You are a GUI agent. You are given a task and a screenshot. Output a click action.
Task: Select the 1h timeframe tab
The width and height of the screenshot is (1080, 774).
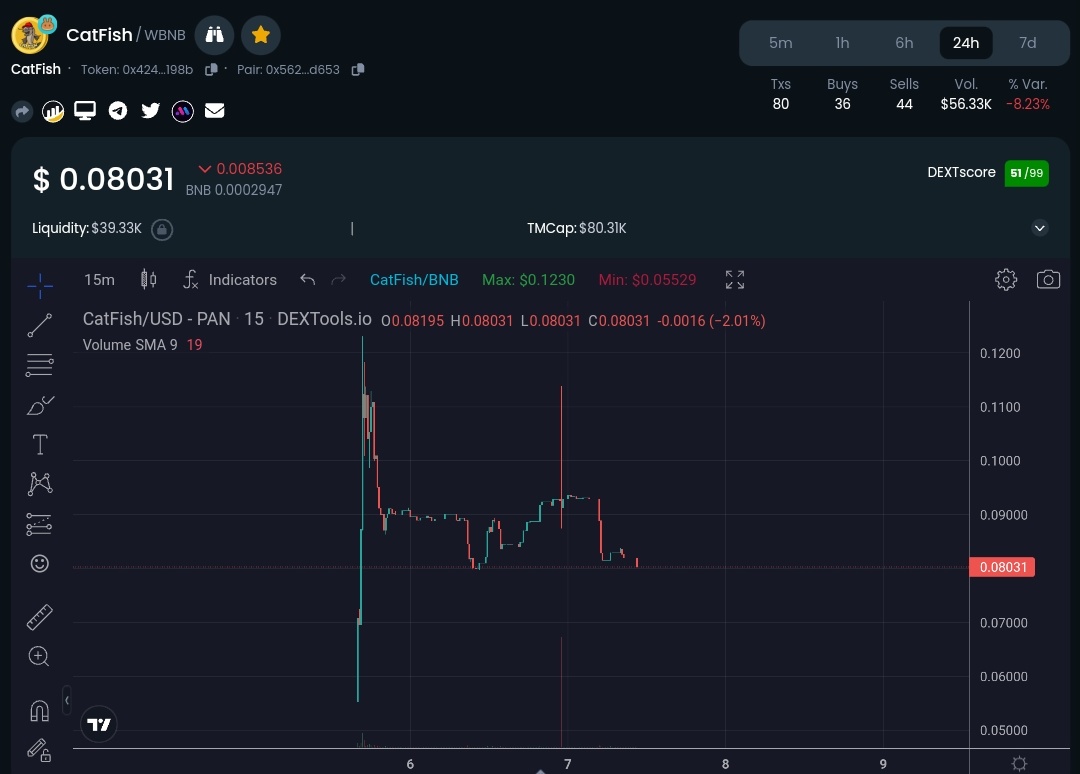click(x=842, y=43)
